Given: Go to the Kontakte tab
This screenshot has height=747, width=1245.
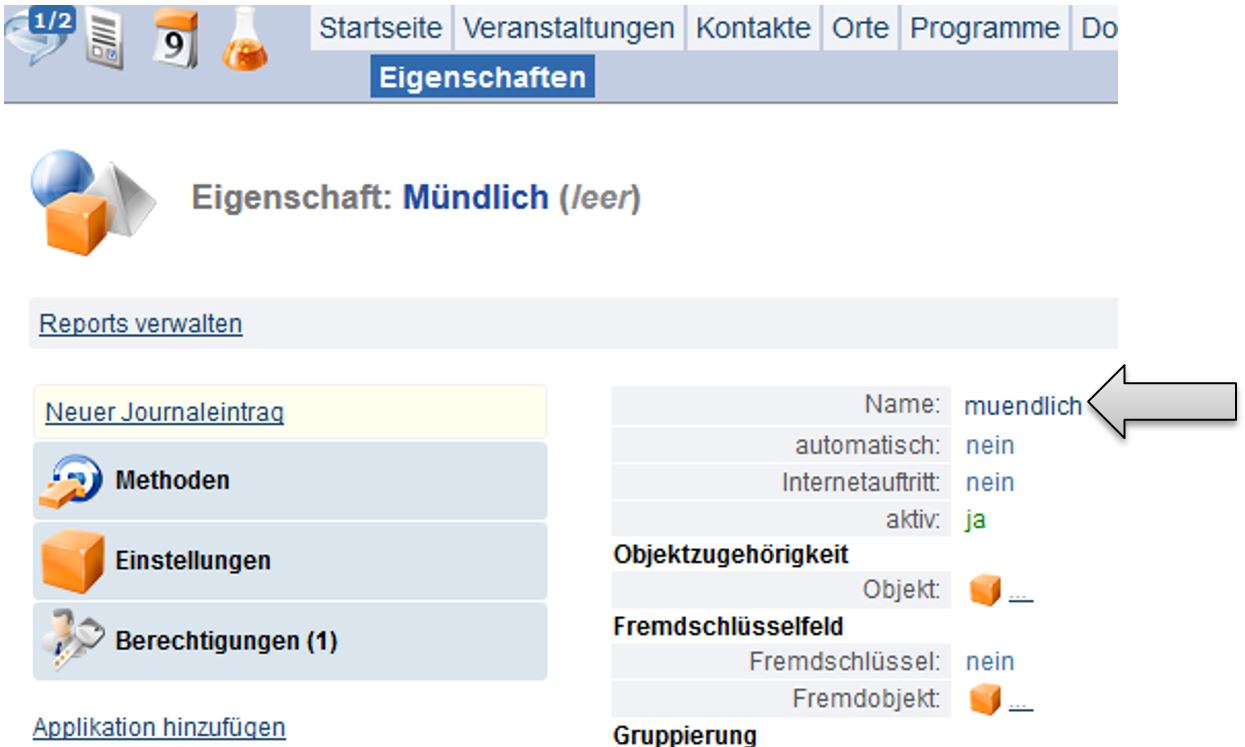Looking at the screenshot, I should click(753, 29).
